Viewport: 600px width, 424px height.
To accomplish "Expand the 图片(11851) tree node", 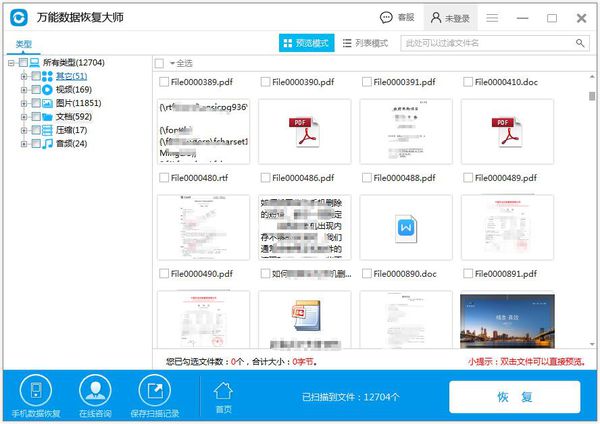I will 24,103.
